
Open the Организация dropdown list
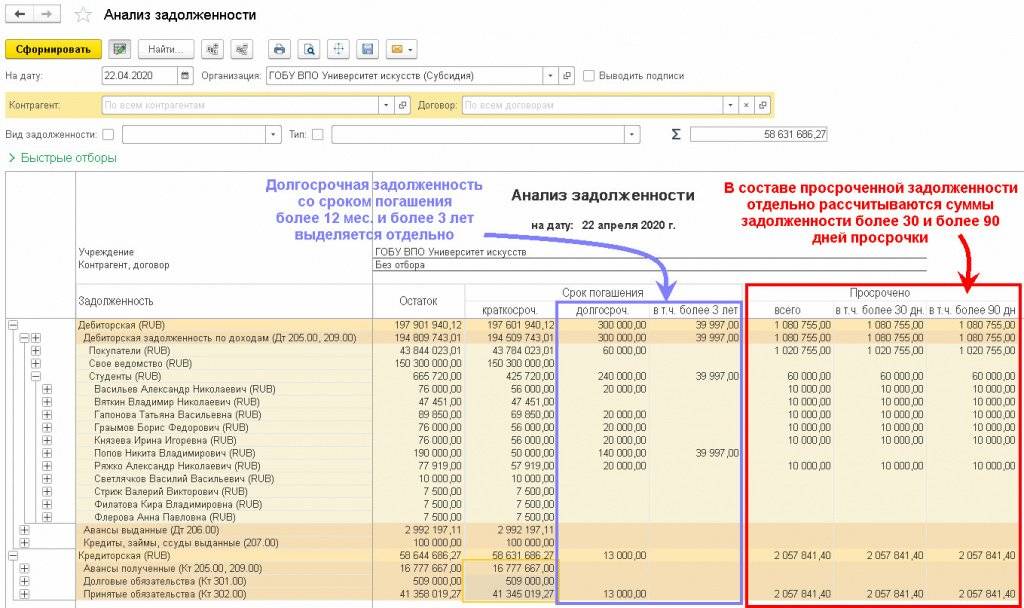[x=550, y=75]
